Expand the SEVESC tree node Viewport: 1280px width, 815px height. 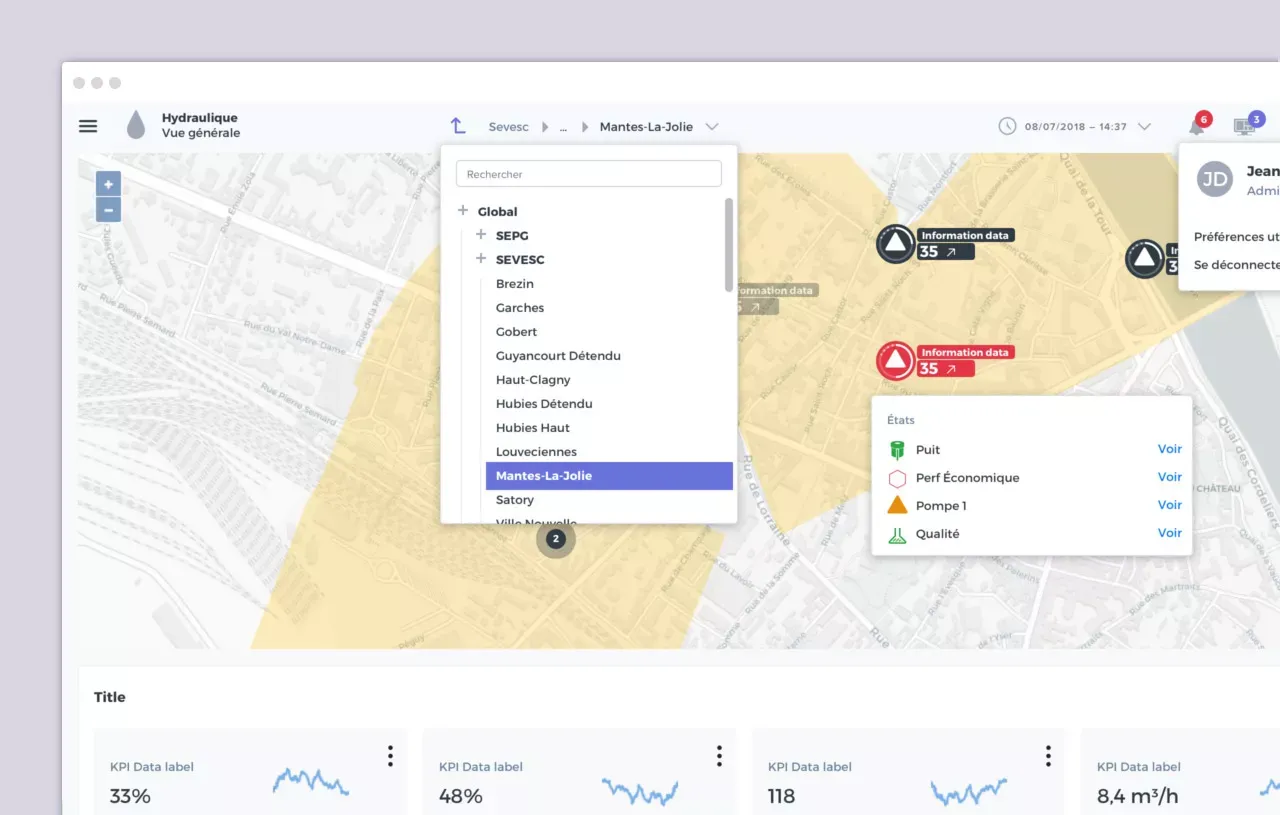(x=481, y=259)
